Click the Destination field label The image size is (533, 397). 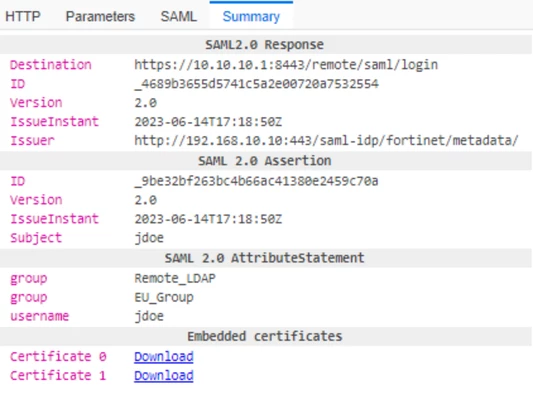click(x=51, y=65)
